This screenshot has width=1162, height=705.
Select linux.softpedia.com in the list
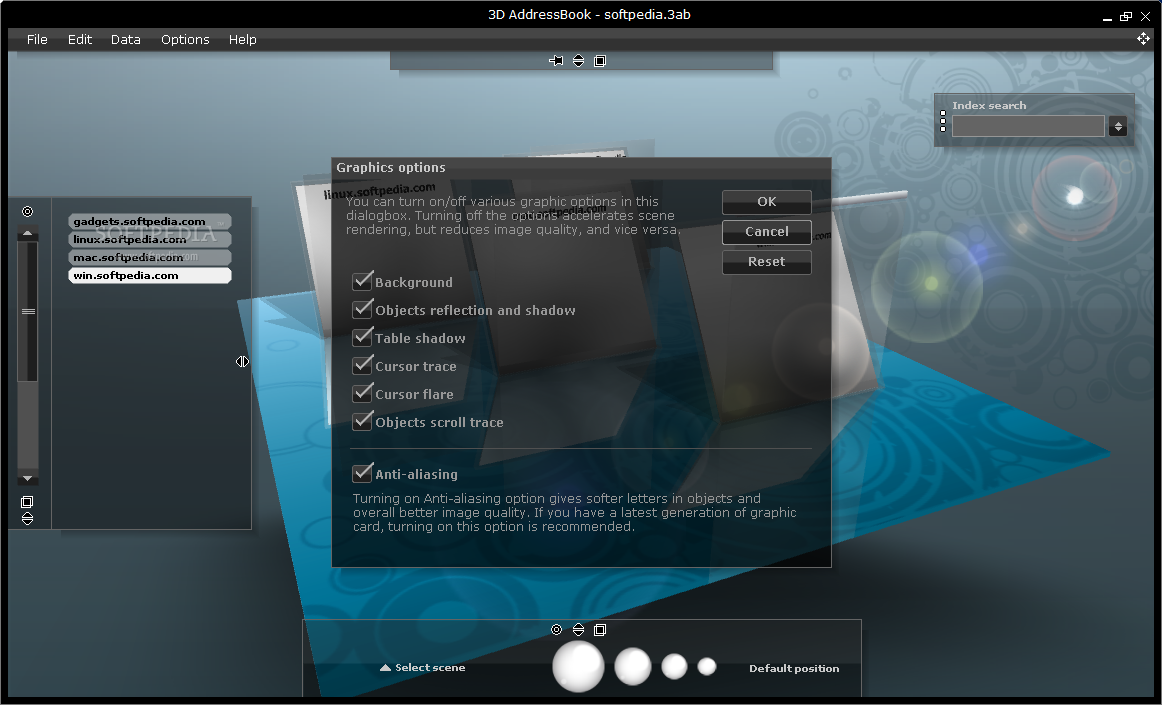click(x=150, y=239)
